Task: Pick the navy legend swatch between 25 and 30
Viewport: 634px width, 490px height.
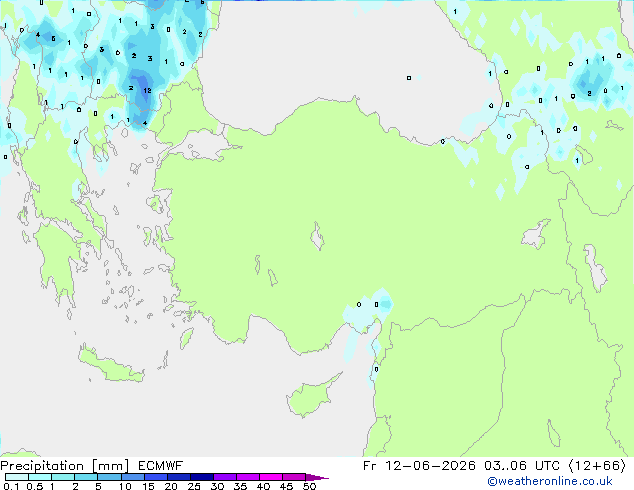Action: 201,477
